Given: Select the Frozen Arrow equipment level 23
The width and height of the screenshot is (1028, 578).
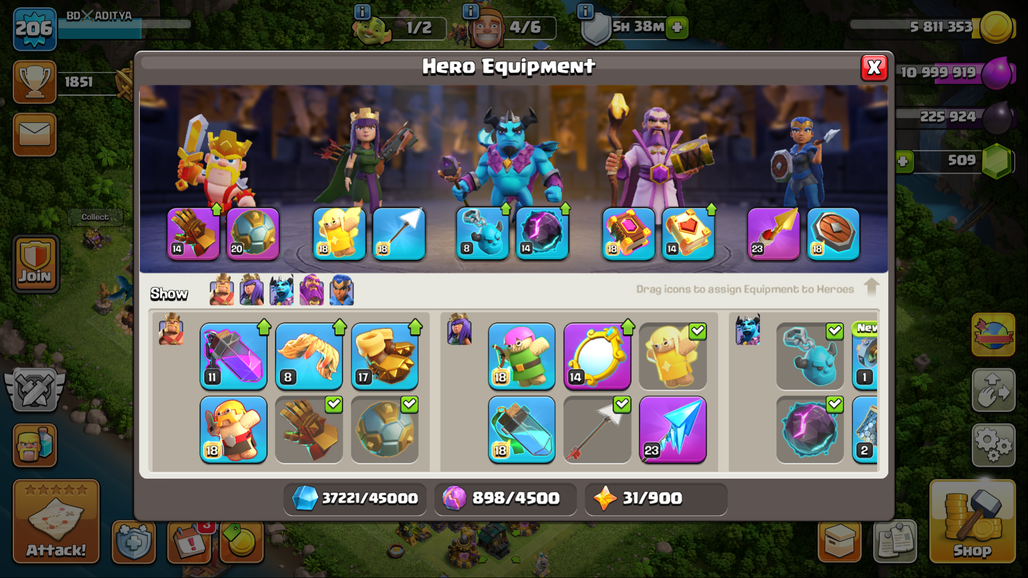Looking at the screenshot, I should pyautogui.click(x=673, y=429).
